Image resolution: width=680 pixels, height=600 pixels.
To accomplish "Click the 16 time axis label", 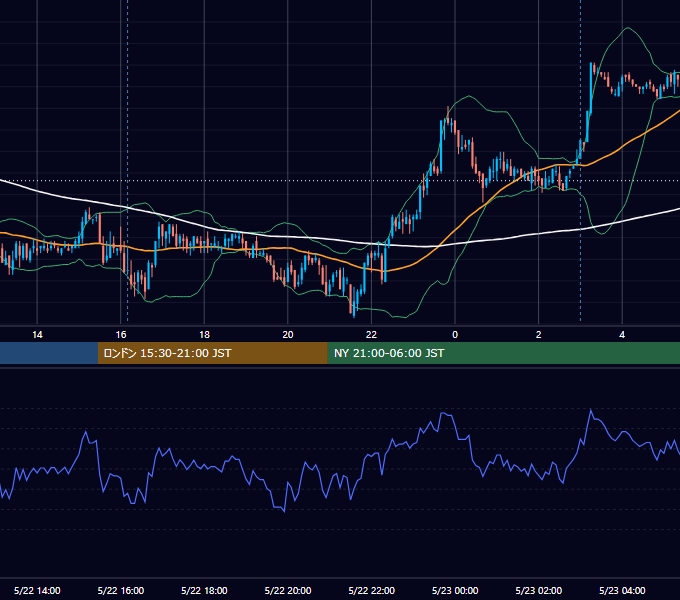I will tap(121, 335).
